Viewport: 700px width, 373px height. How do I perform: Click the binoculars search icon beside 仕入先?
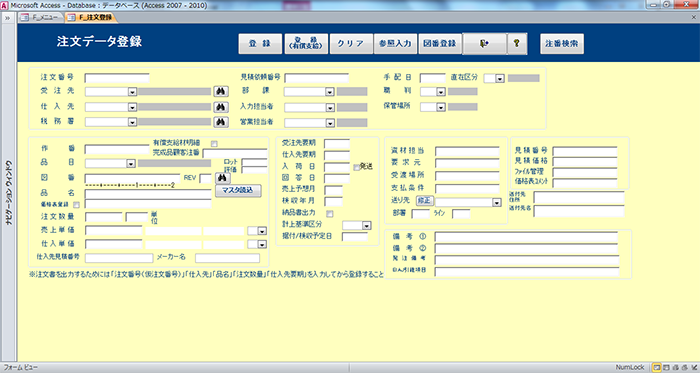[221, 107]
